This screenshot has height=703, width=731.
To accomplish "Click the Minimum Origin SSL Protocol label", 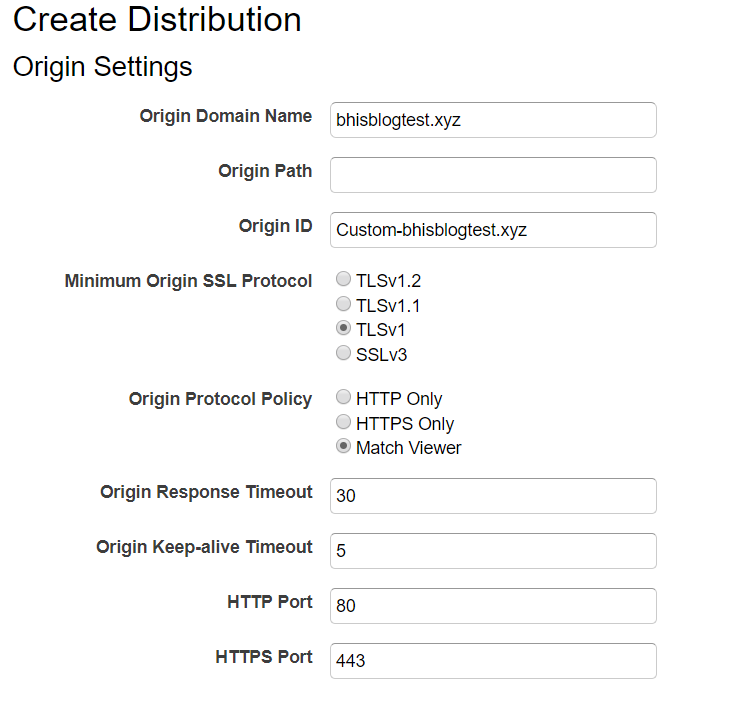I will (188, 281).
